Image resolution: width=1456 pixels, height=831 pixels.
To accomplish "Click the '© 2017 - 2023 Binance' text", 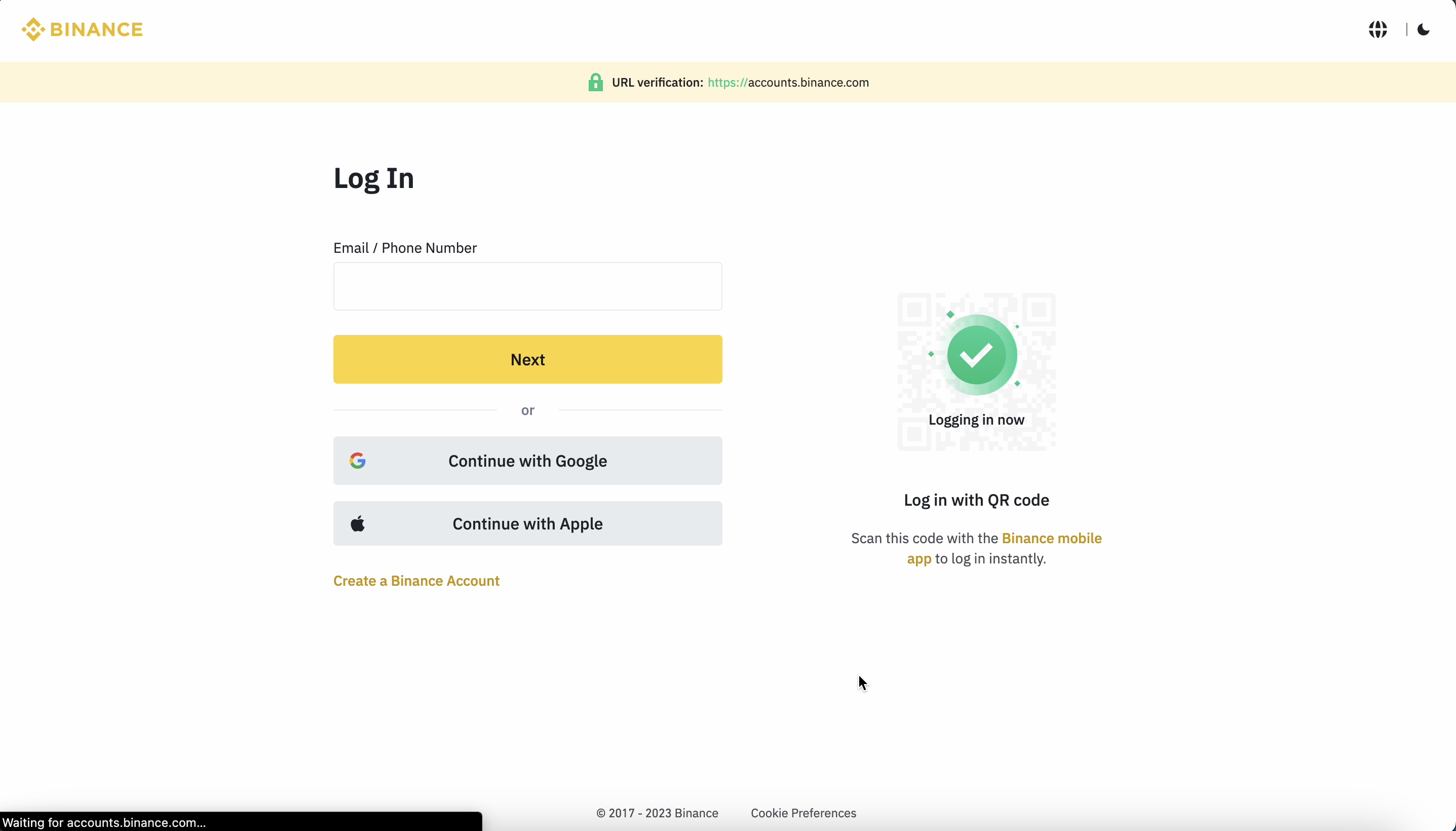I will point(657,813).
